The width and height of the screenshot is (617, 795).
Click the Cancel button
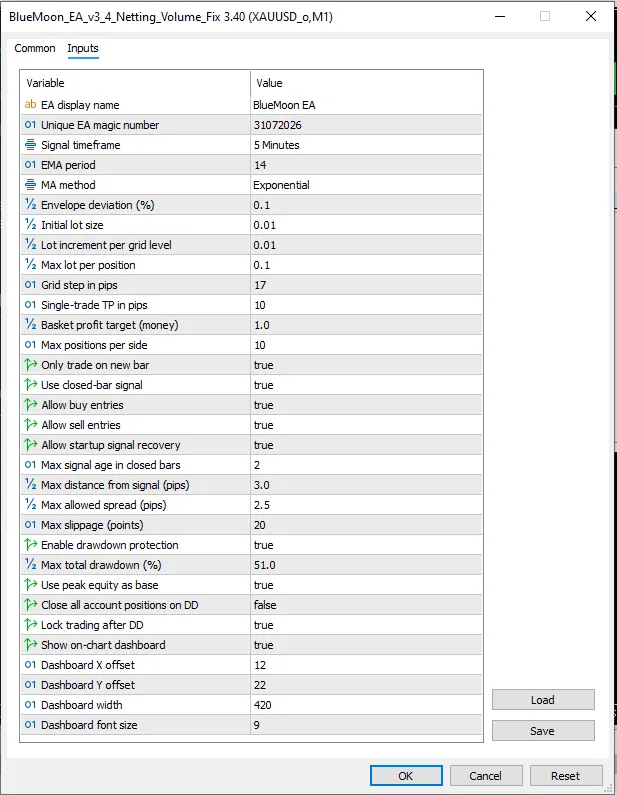coord(486,776)
